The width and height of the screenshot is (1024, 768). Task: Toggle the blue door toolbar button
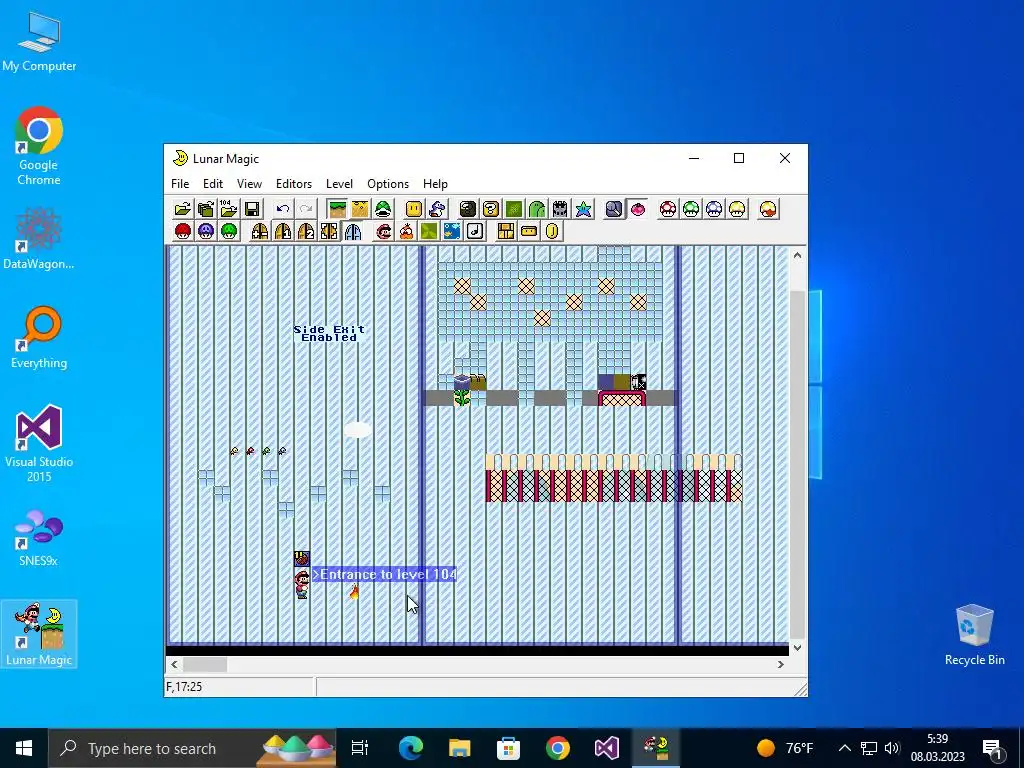tap(352, 231)
